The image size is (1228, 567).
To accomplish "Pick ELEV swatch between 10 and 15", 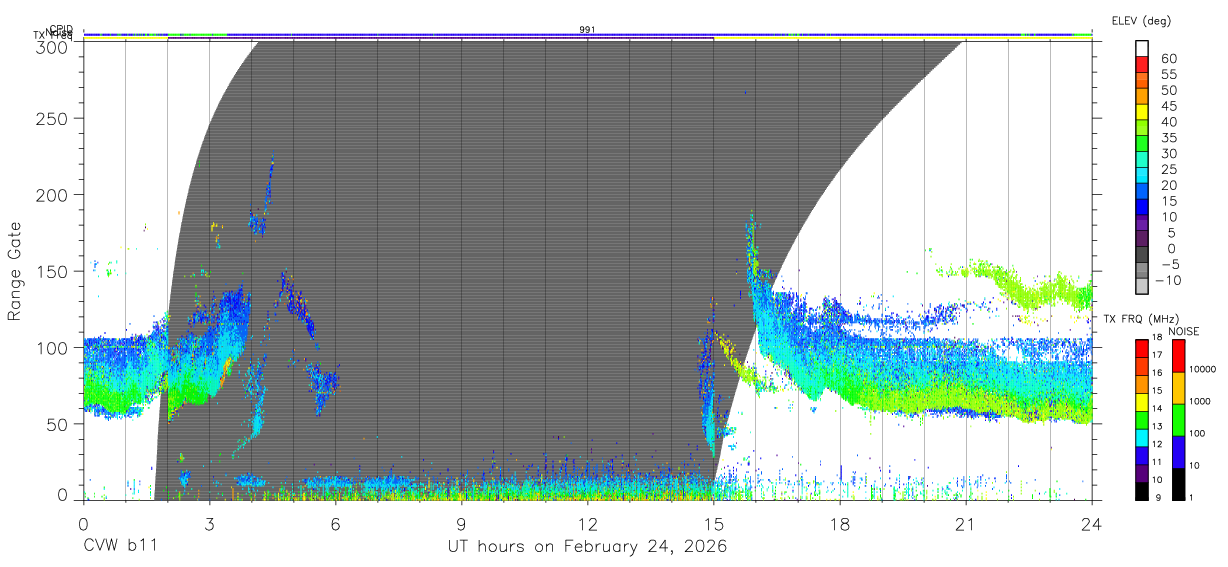I will [1142, 207].
